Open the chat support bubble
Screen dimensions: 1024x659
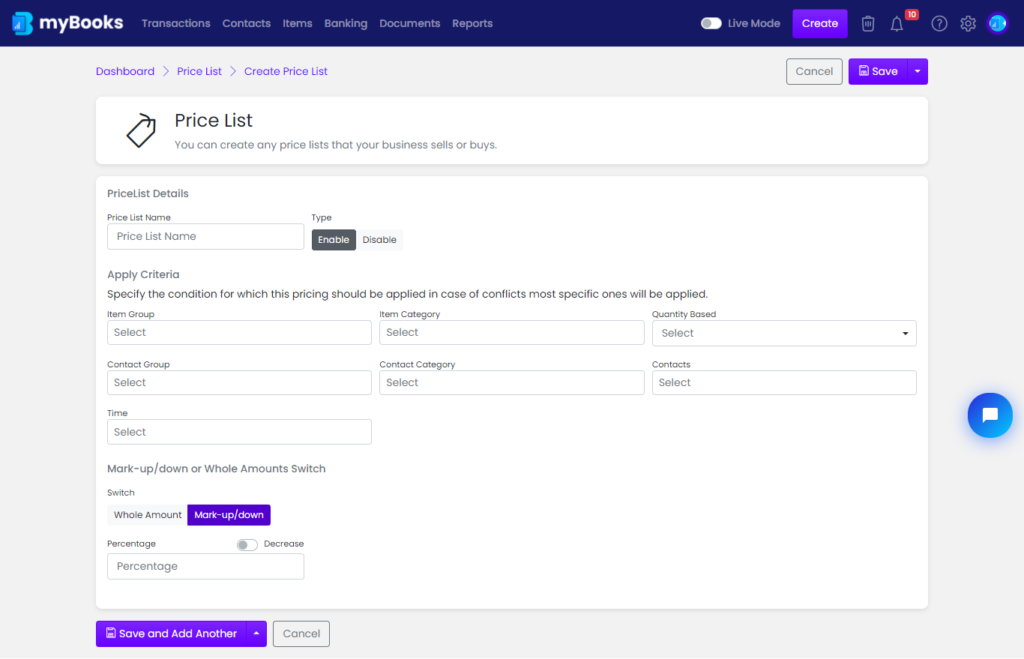(990, 415)
